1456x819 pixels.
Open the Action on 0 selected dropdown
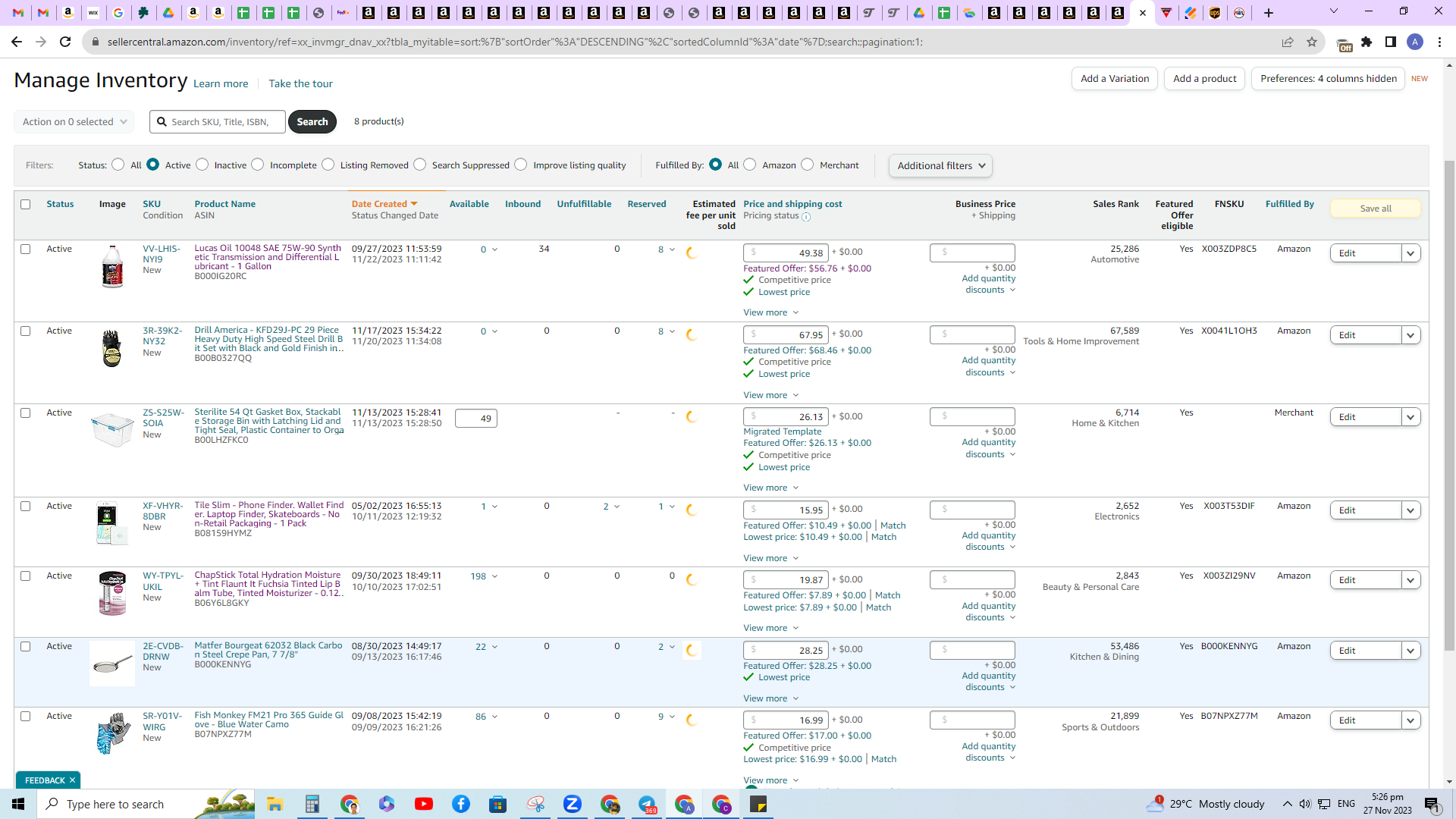tap(74, 121)
